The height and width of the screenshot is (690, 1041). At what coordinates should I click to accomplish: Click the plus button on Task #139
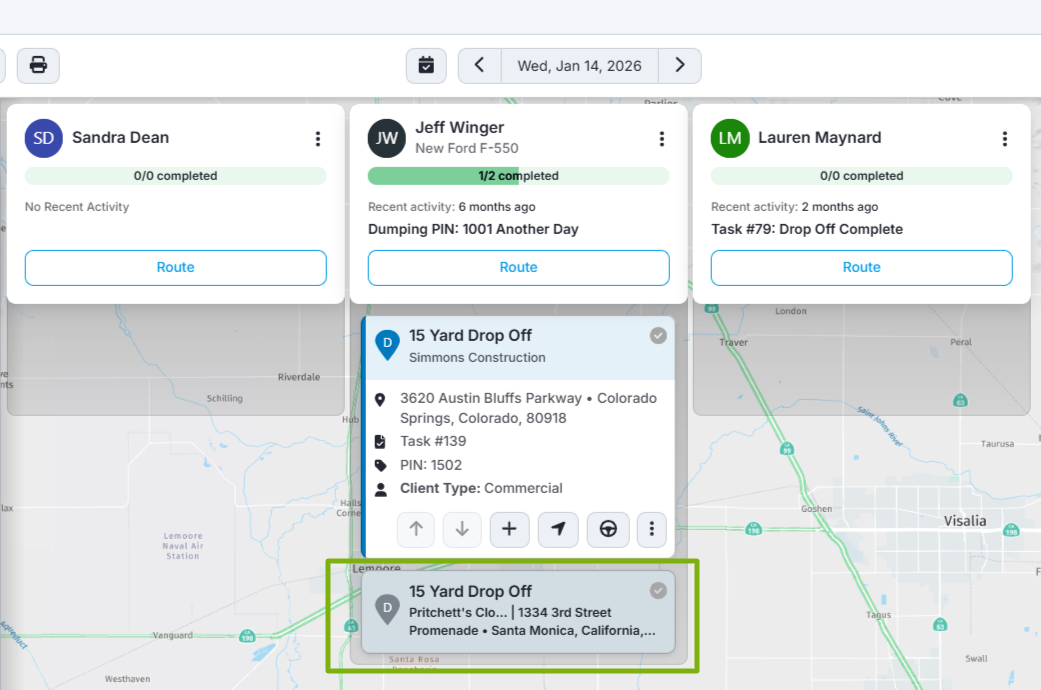point(509,529)
